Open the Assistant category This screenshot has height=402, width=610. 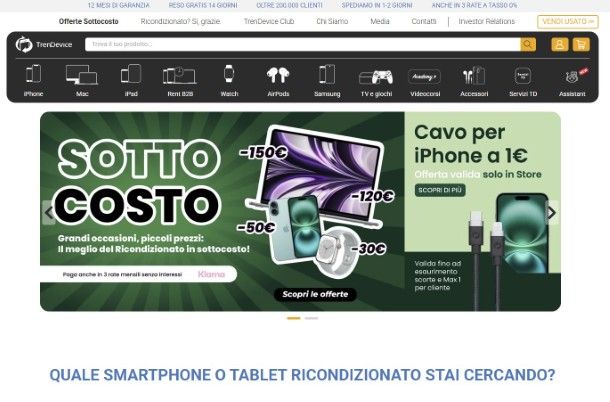click(572, 81)
